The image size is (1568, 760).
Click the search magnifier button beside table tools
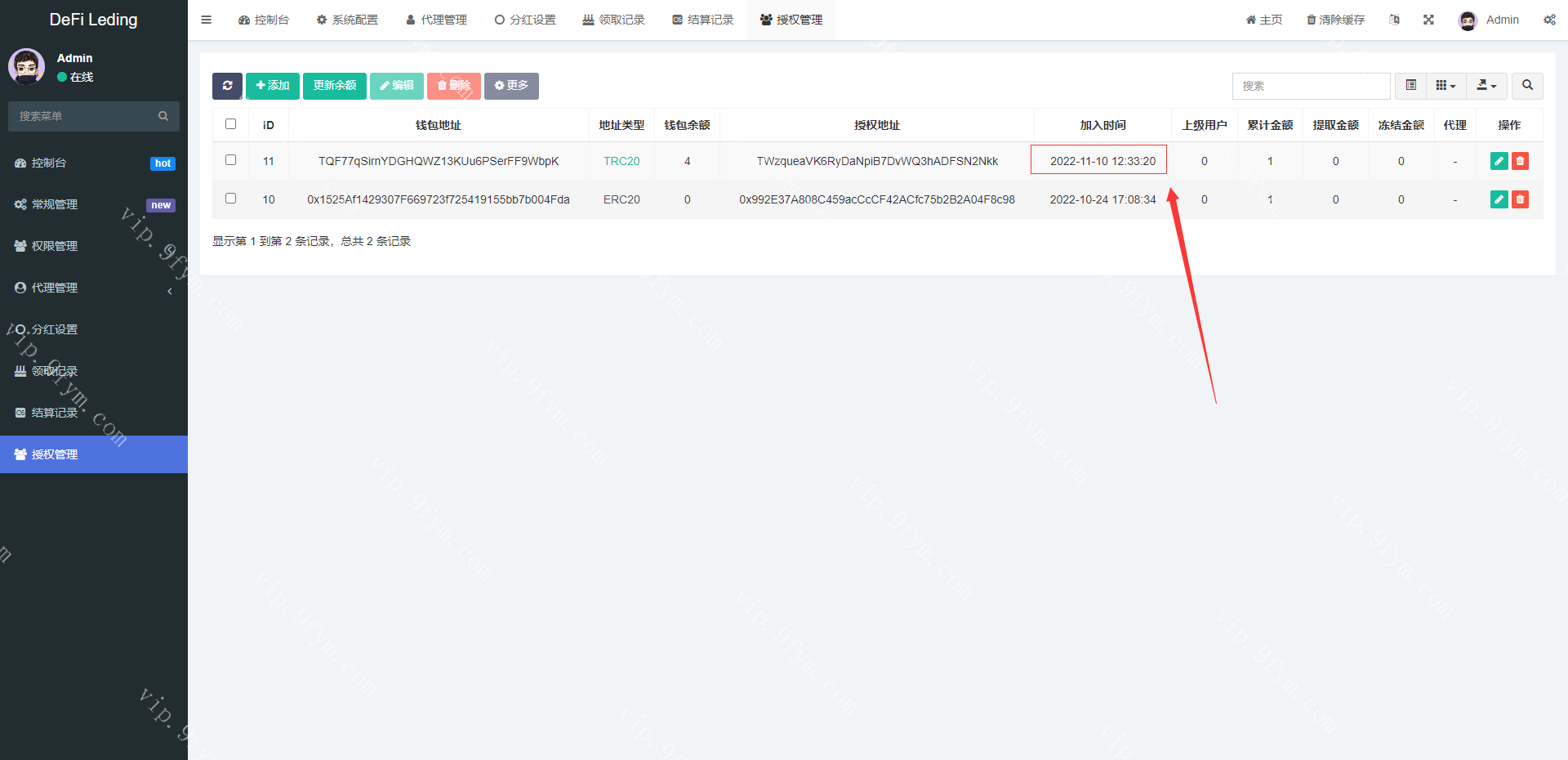point(1527,86)
